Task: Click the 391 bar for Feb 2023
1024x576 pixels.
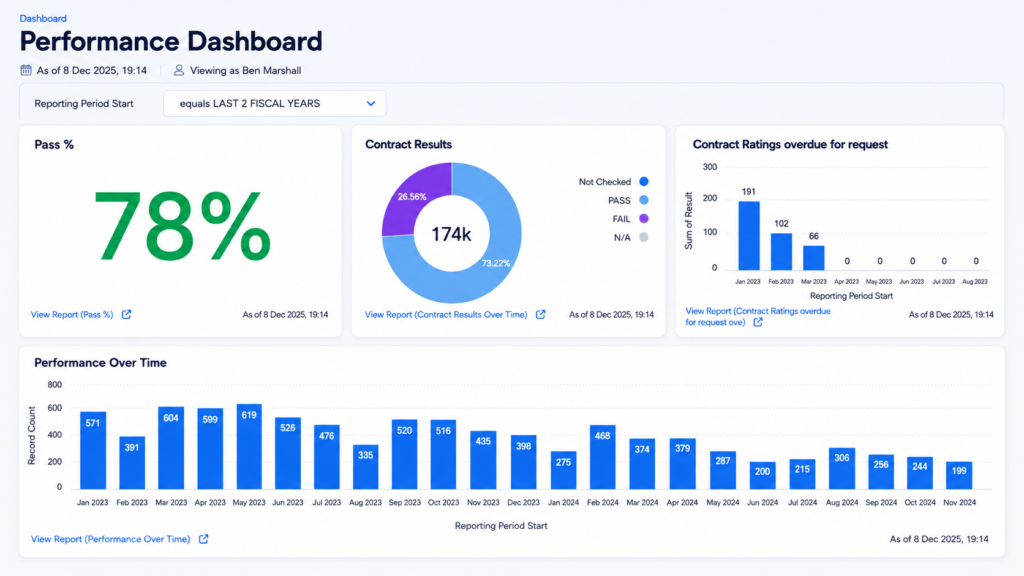Action: 132,462
